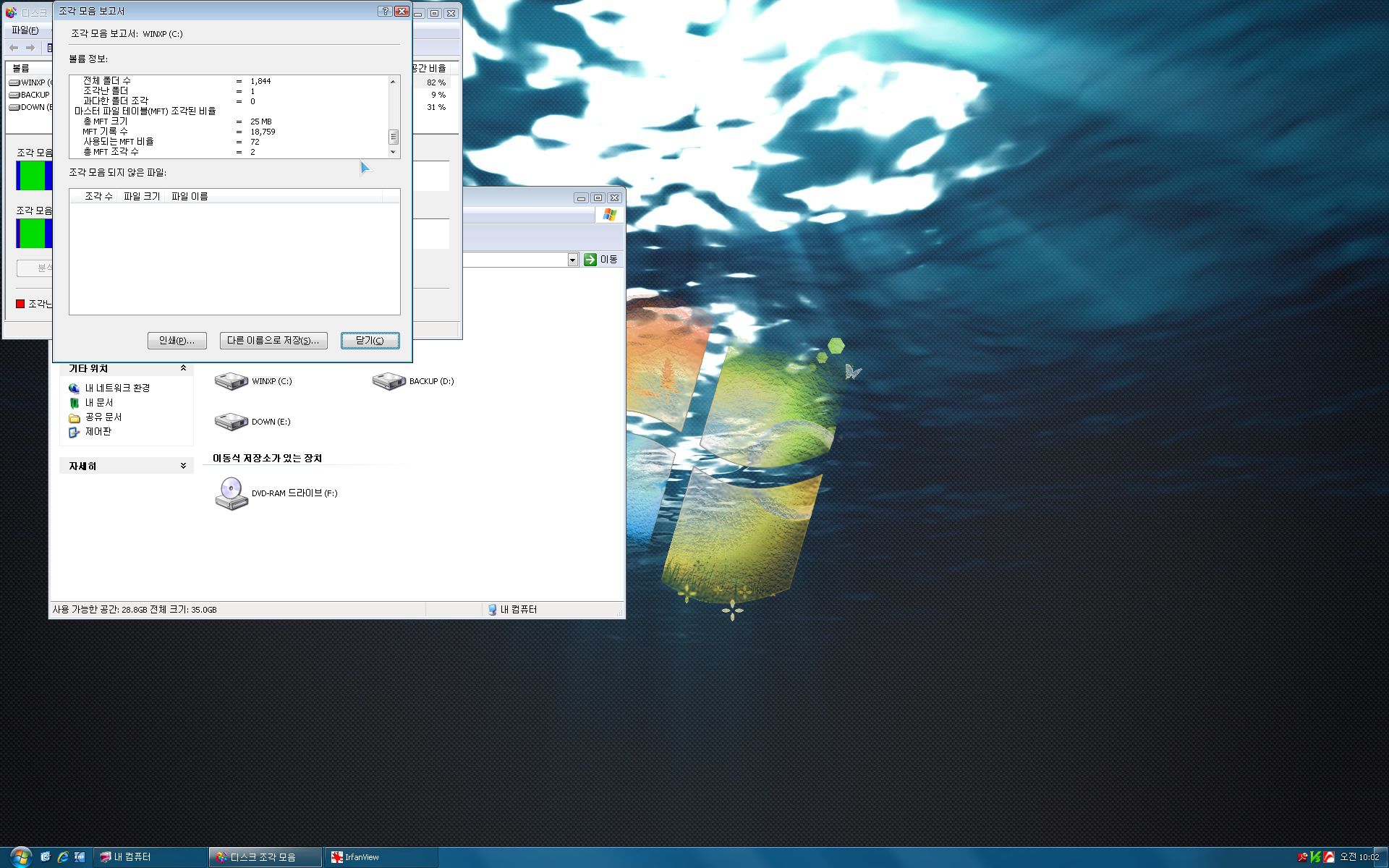Open 파일(F) menu in defragmenter window
The height and width of the screenshot is (868, 1389).
(25, 30)
